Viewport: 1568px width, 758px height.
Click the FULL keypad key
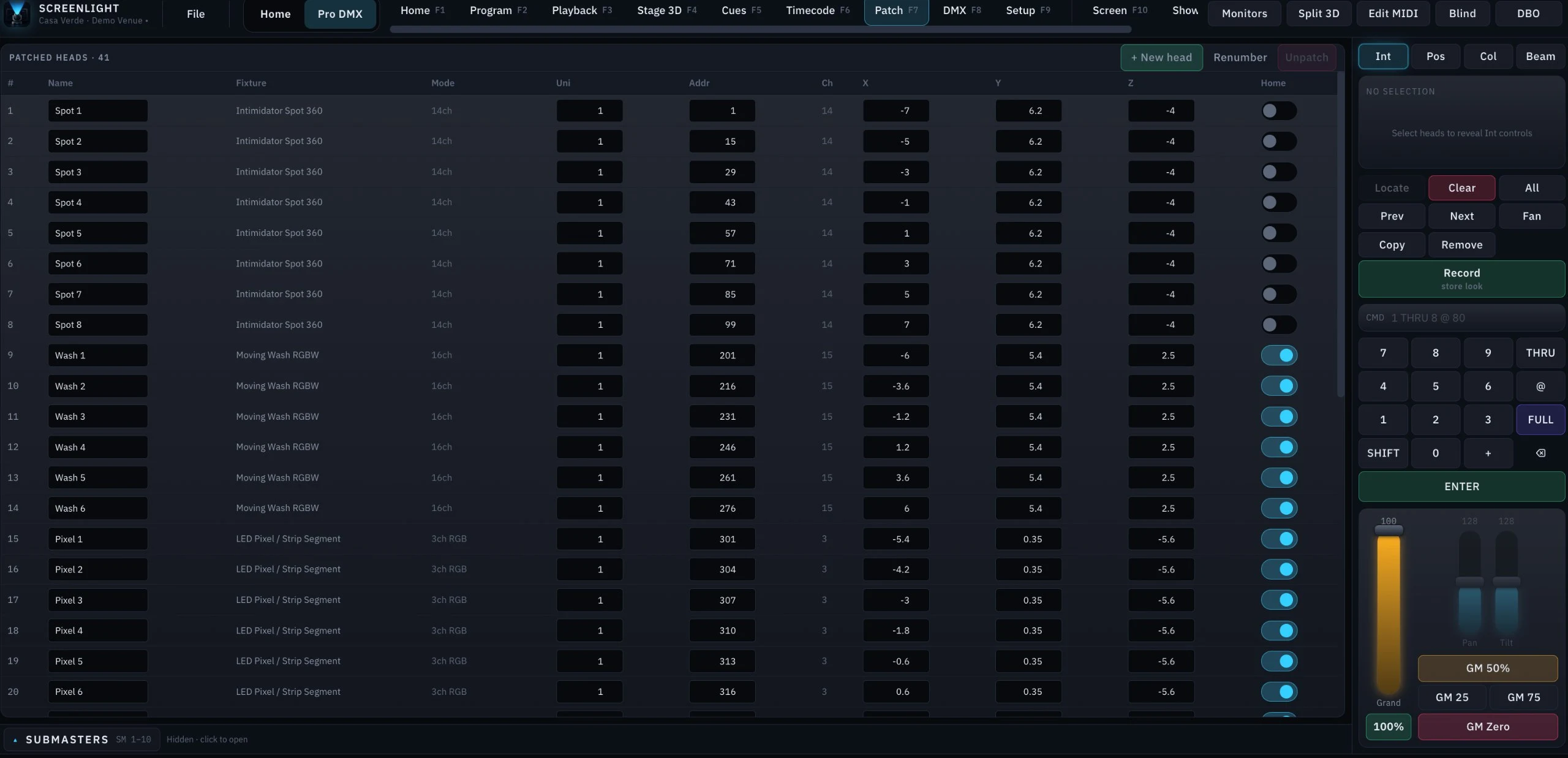coord(1540,420)
